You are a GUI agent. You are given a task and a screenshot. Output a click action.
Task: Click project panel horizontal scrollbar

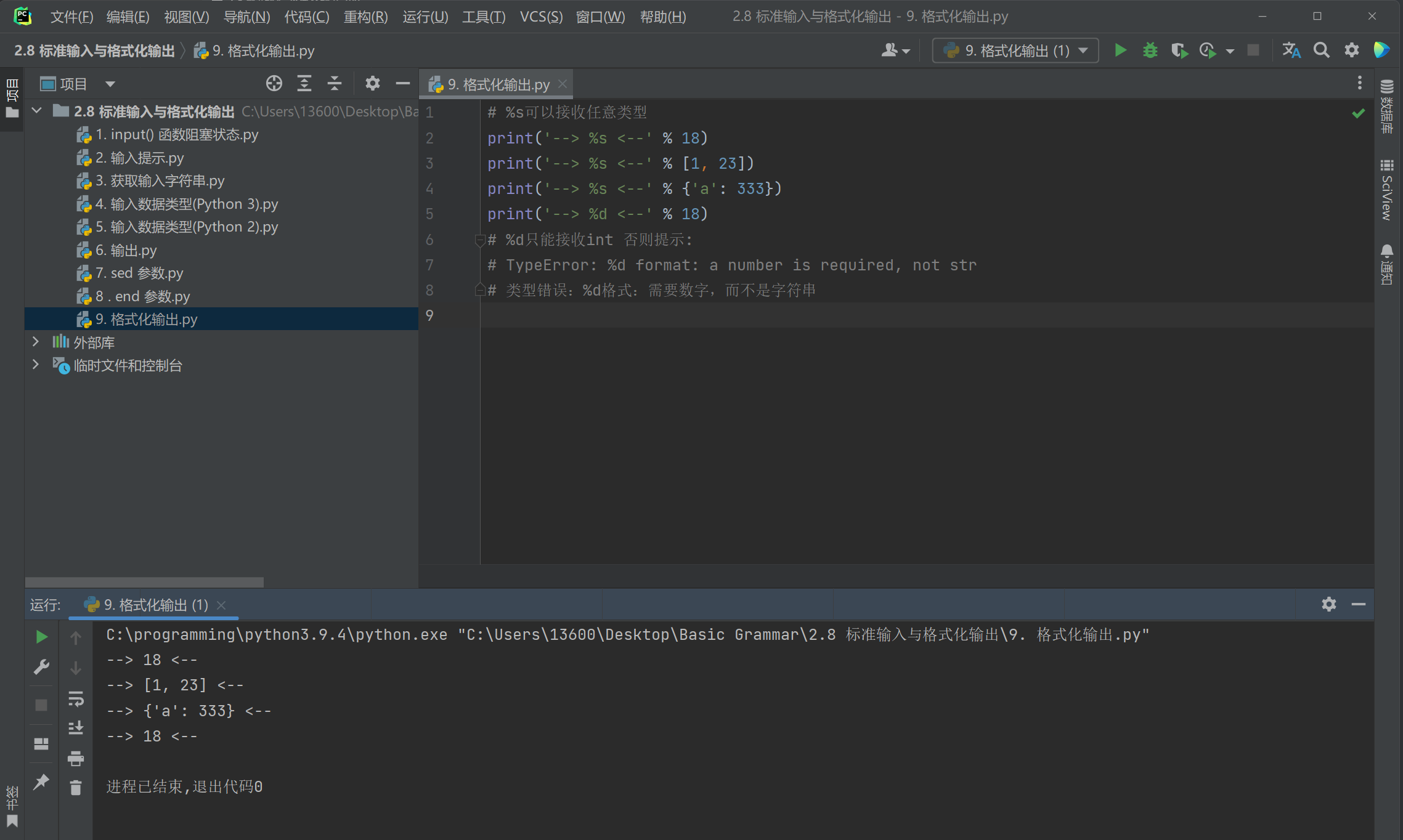point(144,582)
